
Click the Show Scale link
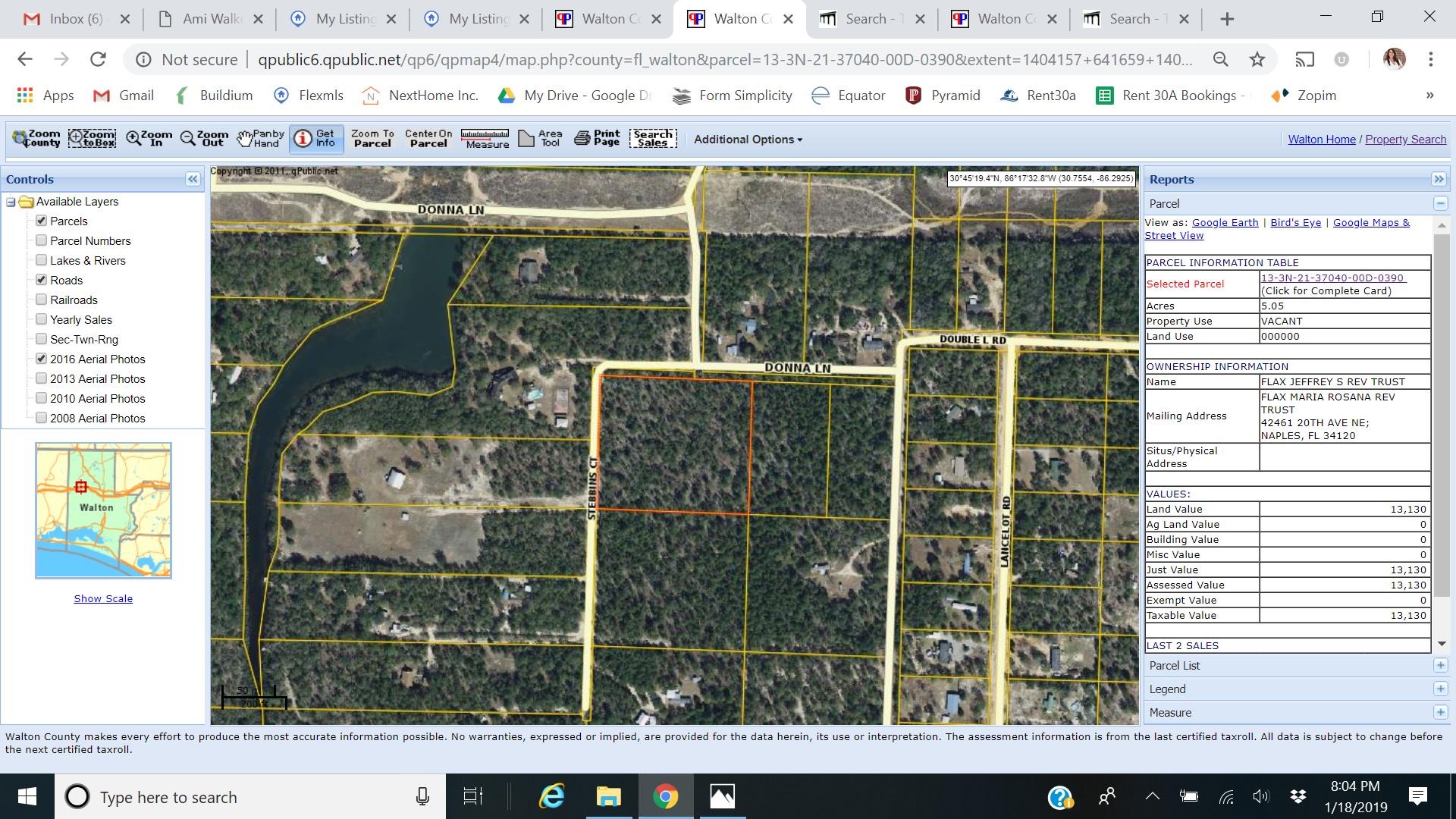pyautogui.click(x=102, y=598)
